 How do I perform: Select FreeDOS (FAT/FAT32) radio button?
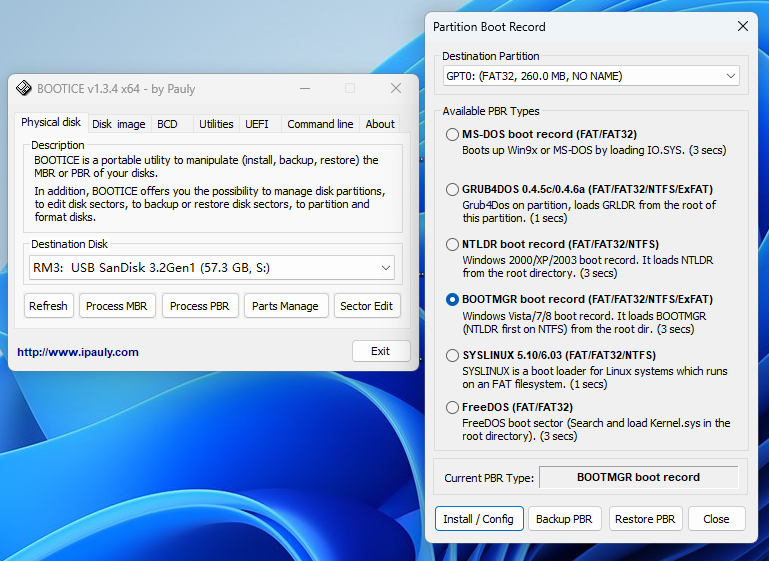pyautogui.click(x=452, y=408)
